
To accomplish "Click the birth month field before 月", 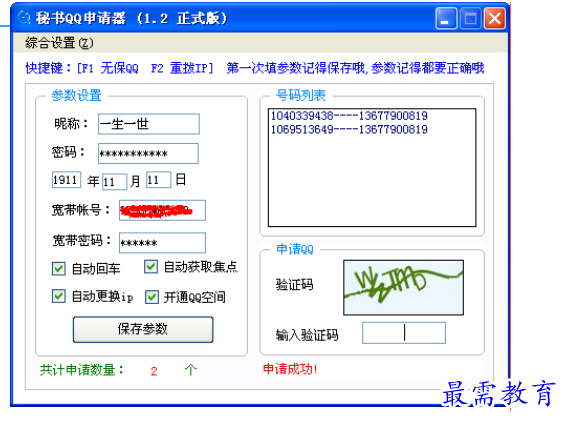I will 114,181.
